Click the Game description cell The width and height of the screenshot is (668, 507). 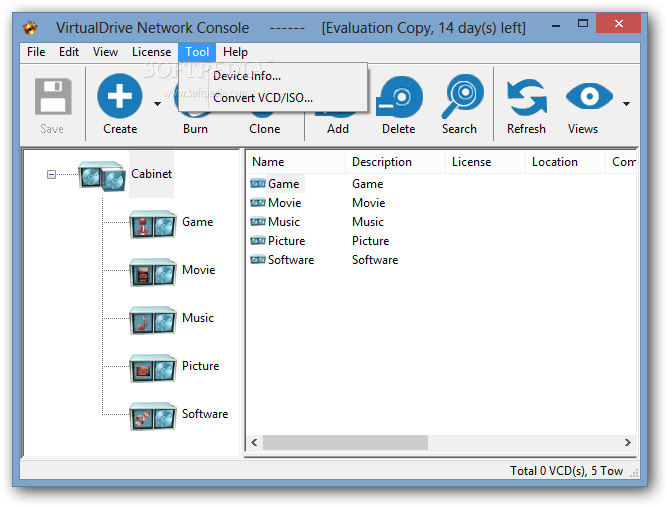(x=368, y=184)
